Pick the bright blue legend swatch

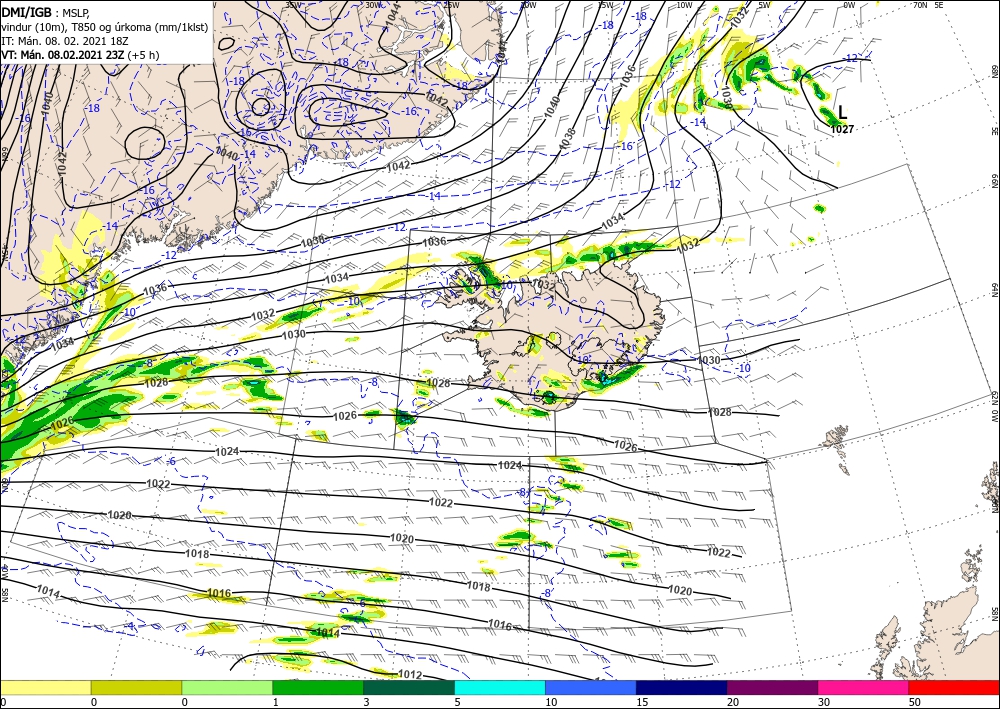[591, 687]
